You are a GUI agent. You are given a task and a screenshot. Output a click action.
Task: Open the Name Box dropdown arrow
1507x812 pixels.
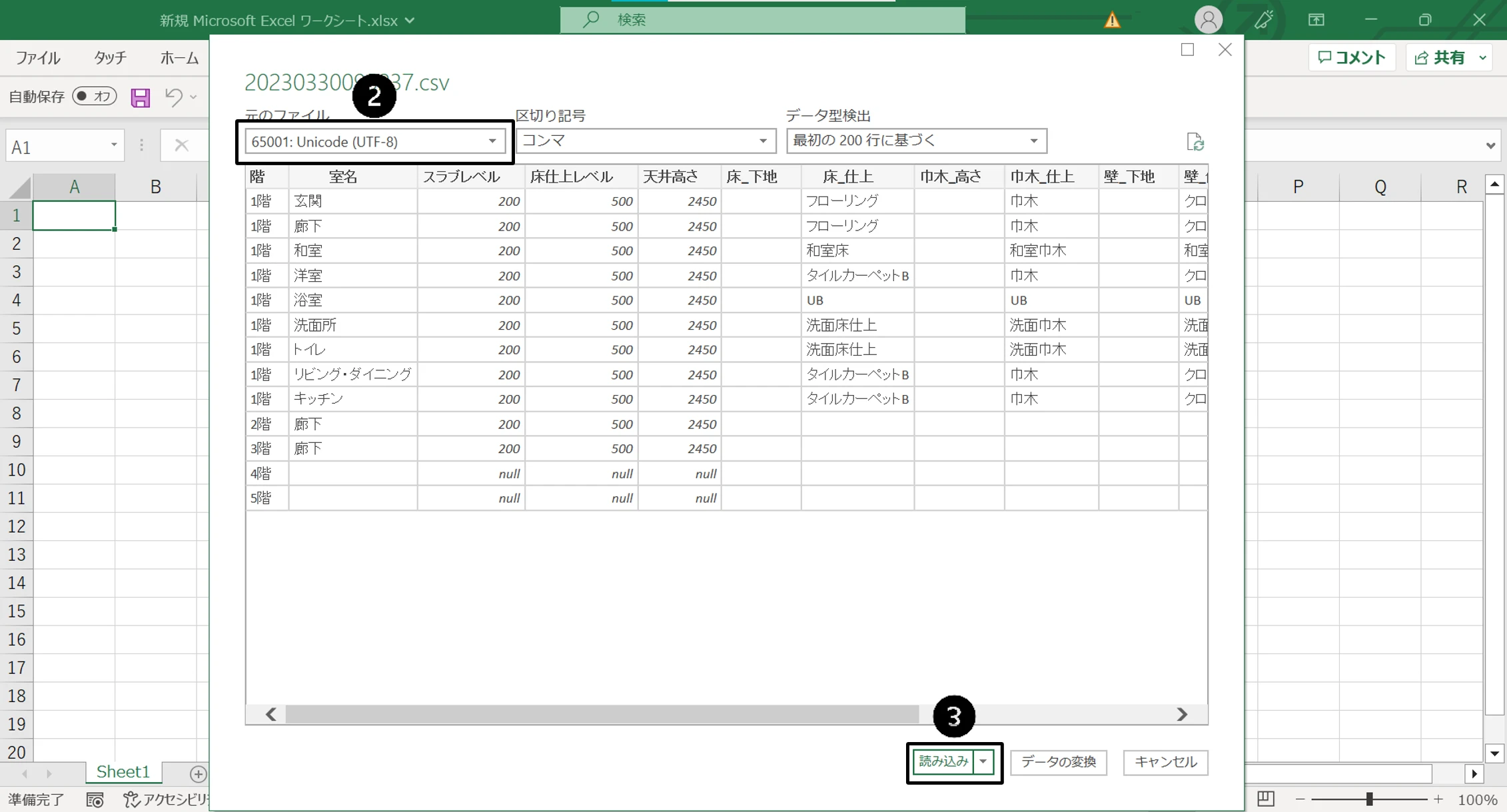(114, 145)
